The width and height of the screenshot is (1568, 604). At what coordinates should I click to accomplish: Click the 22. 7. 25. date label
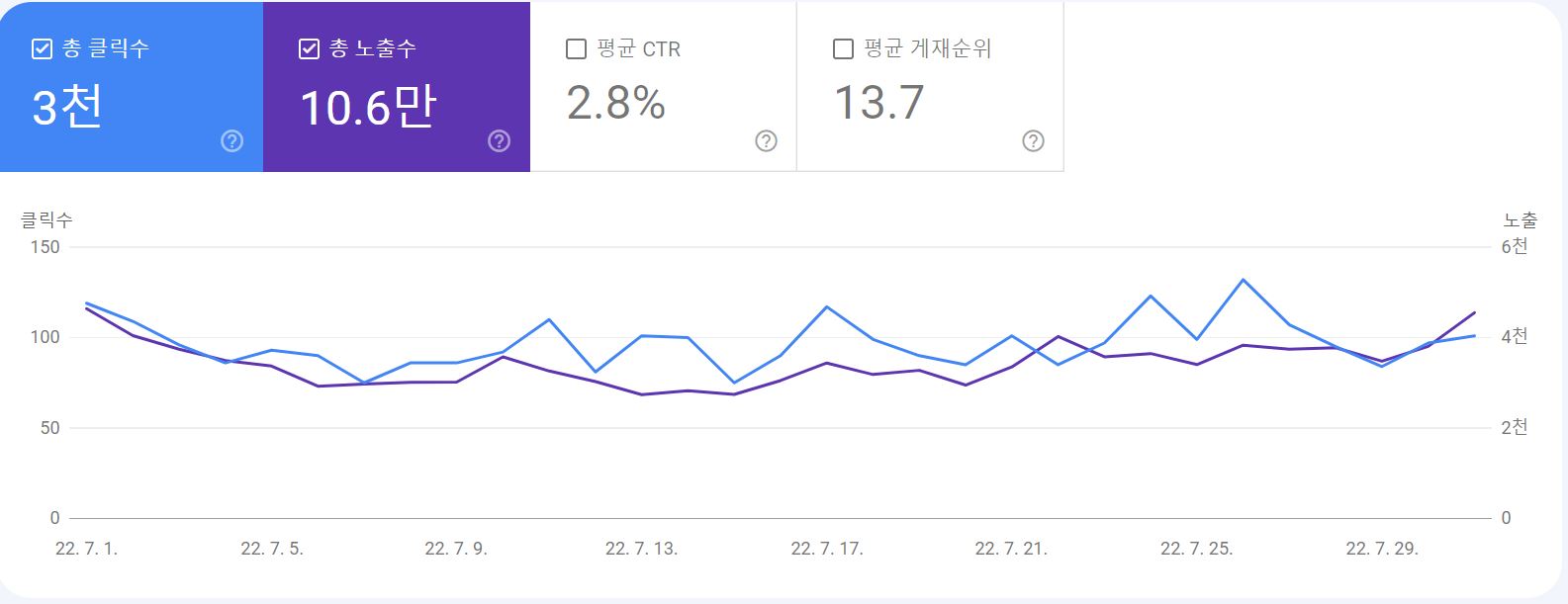(x=1197, y=549)
